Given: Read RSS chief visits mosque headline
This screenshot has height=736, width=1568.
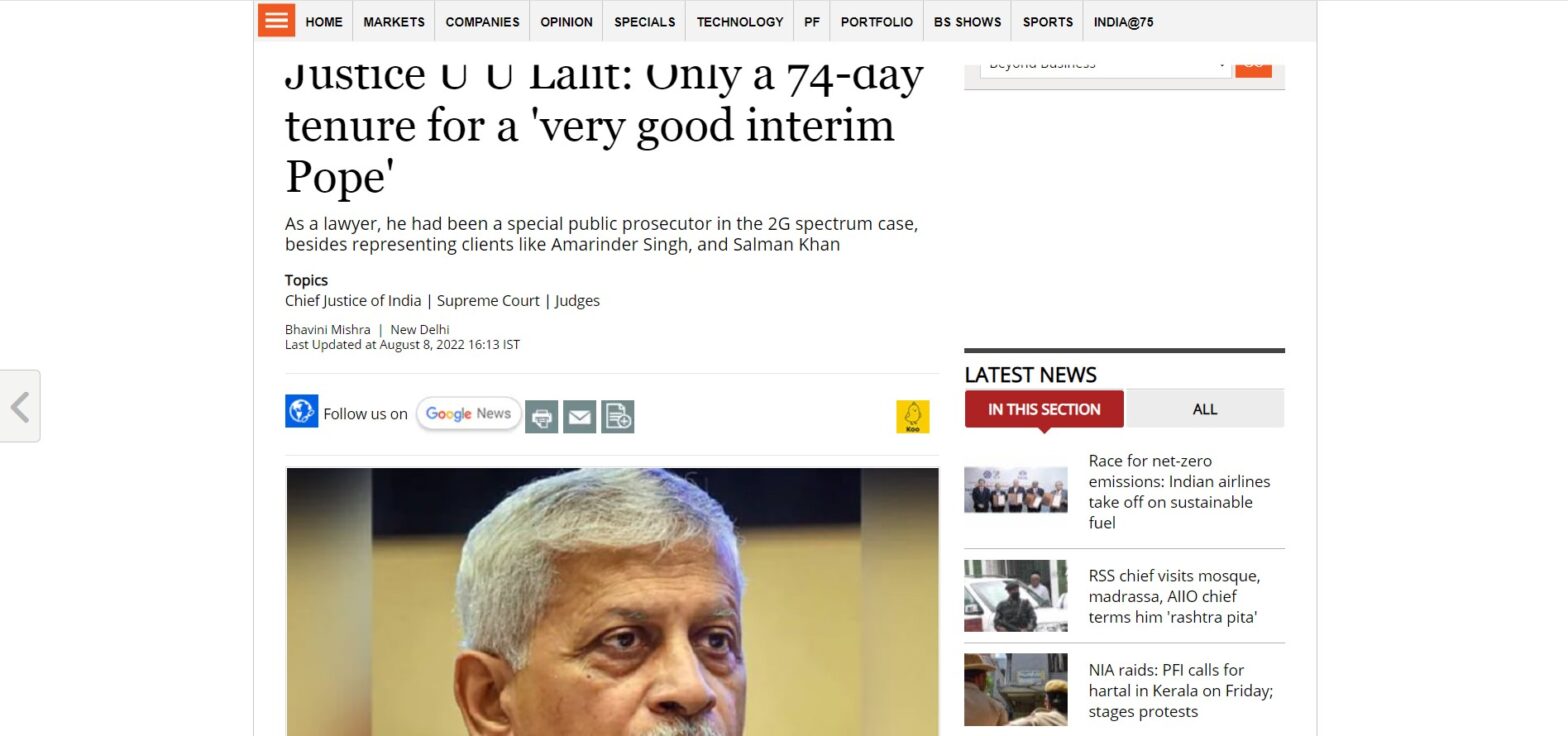Looking at the screenshot, I should pos(1174,596).
